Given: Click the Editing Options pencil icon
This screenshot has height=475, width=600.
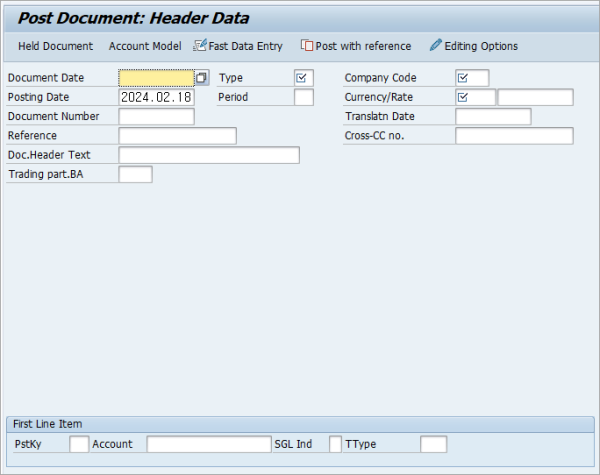Looking at the screenshot, I should coord(435,45).
